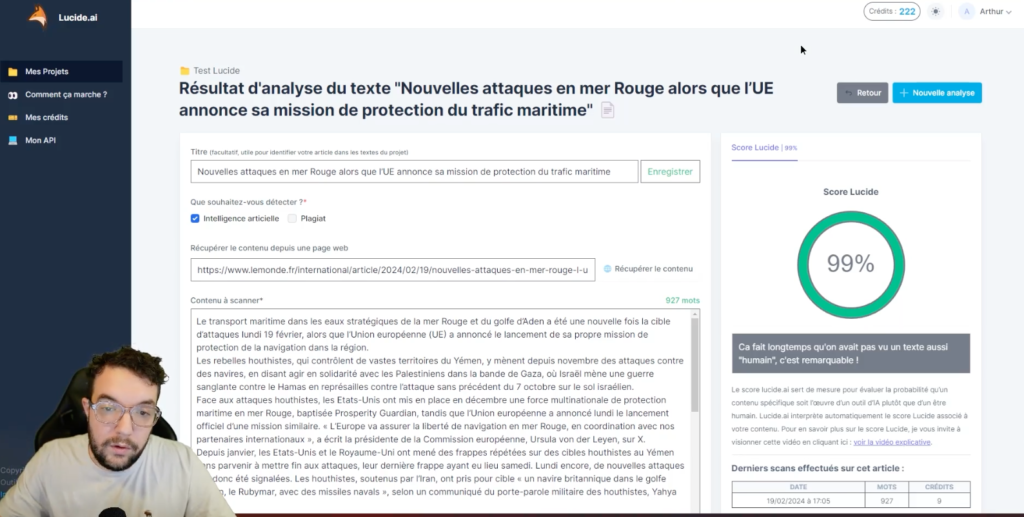Click the CRÉDITS column header
1024x517 pixels.
click(x=939, y=487)
